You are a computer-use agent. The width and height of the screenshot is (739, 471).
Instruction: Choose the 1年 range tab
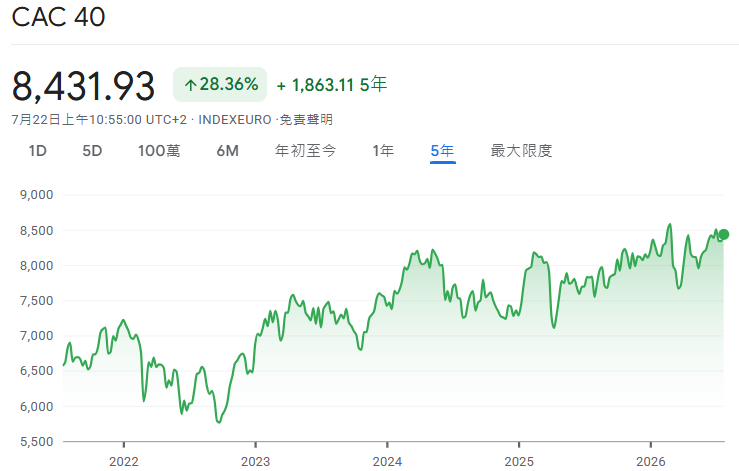(x=383, y=151)
